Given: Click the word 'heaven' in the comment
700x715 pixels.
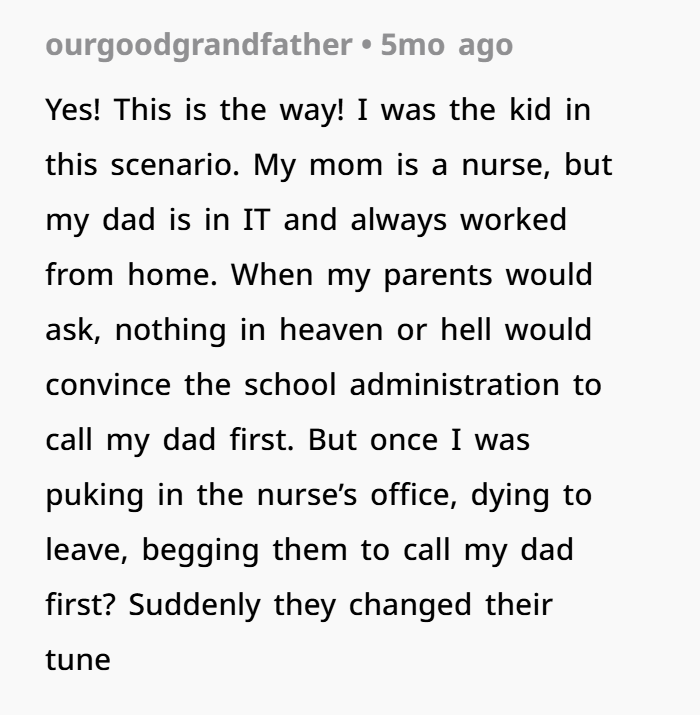Looking at the screenshot, I should point(331,330).
